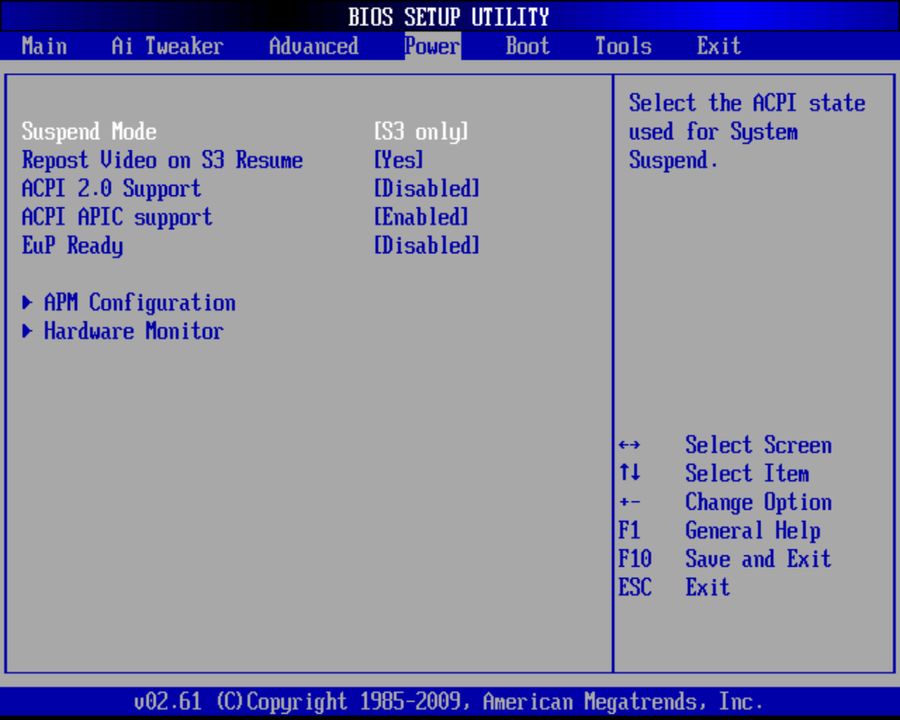
Task: Toggle EuP Ready [Disabled] value
Action: point(426,246)
